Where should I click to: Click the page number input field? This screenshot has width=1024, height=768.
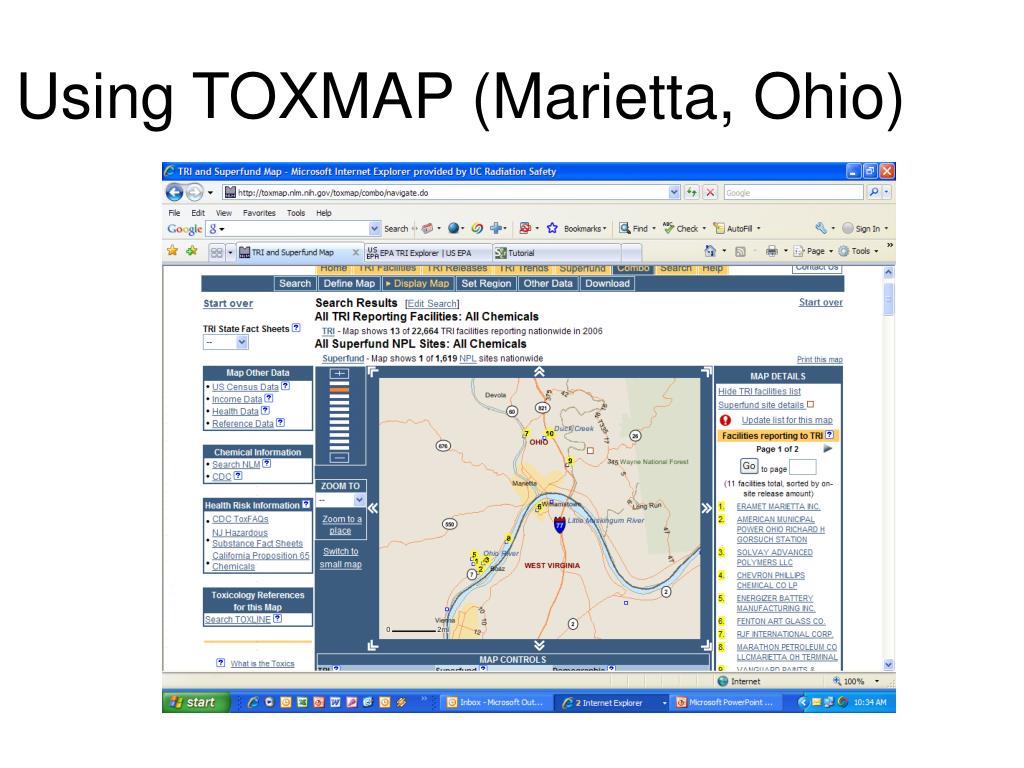pyautogui.click(x=803, y=466)
